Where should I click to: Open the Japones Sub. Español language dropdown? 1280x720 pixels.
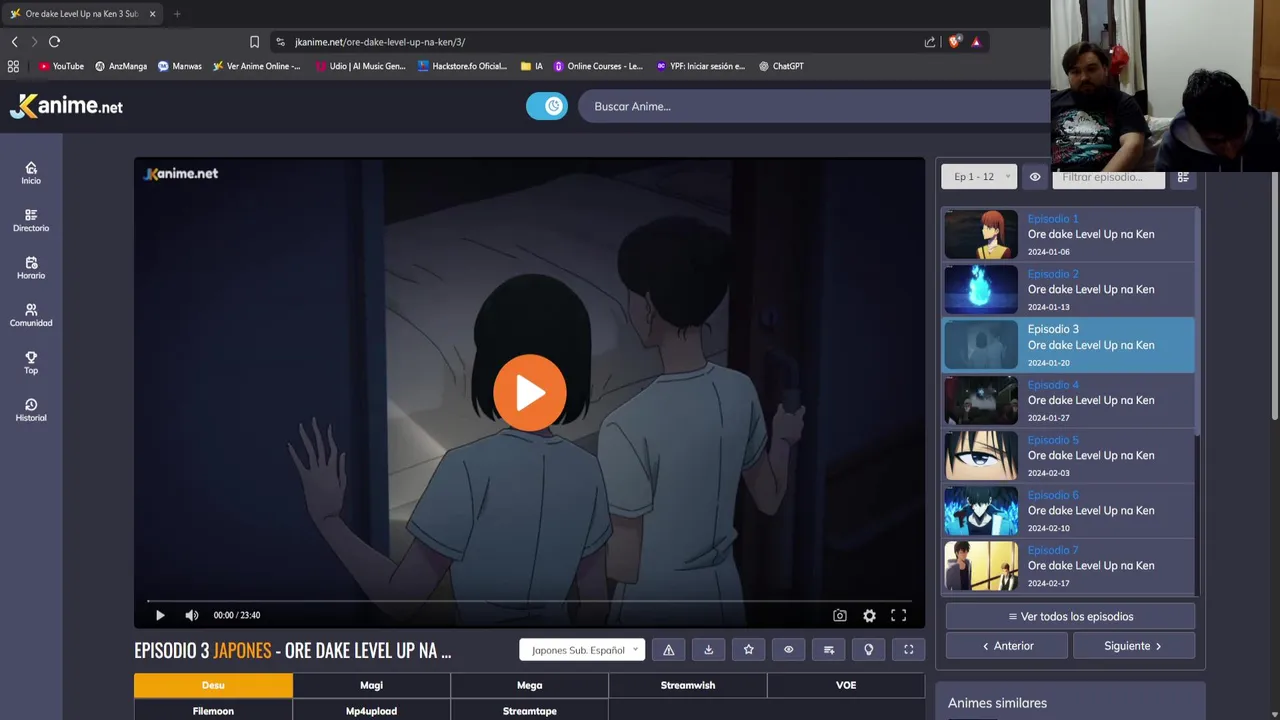582,650
